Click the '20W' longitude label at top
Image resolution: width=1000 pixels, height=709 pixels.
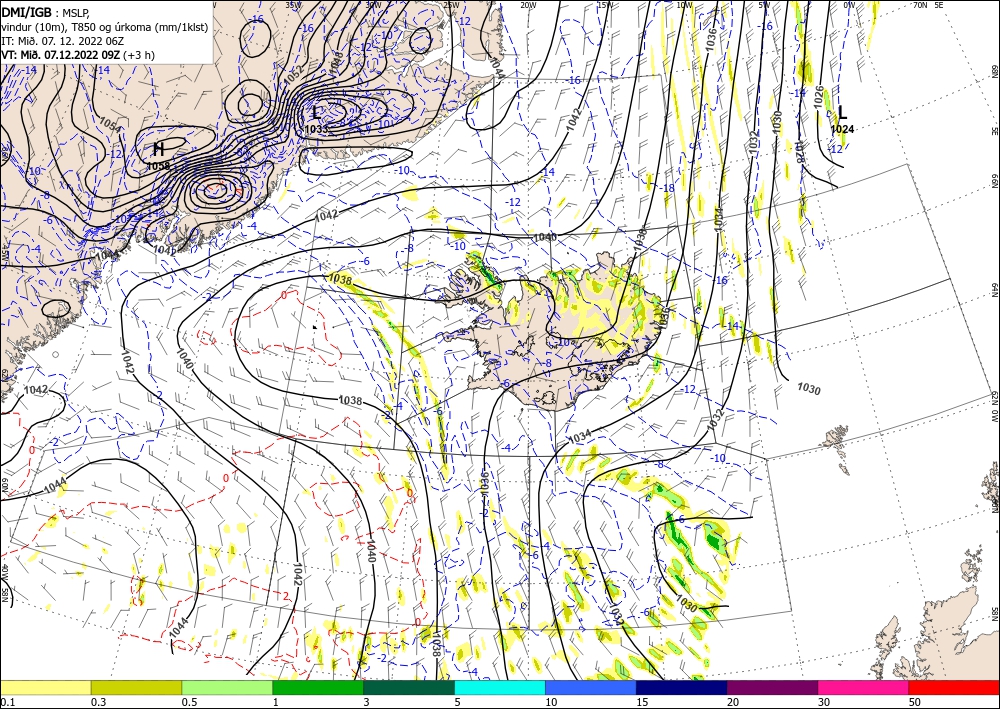tap(527, 5)
